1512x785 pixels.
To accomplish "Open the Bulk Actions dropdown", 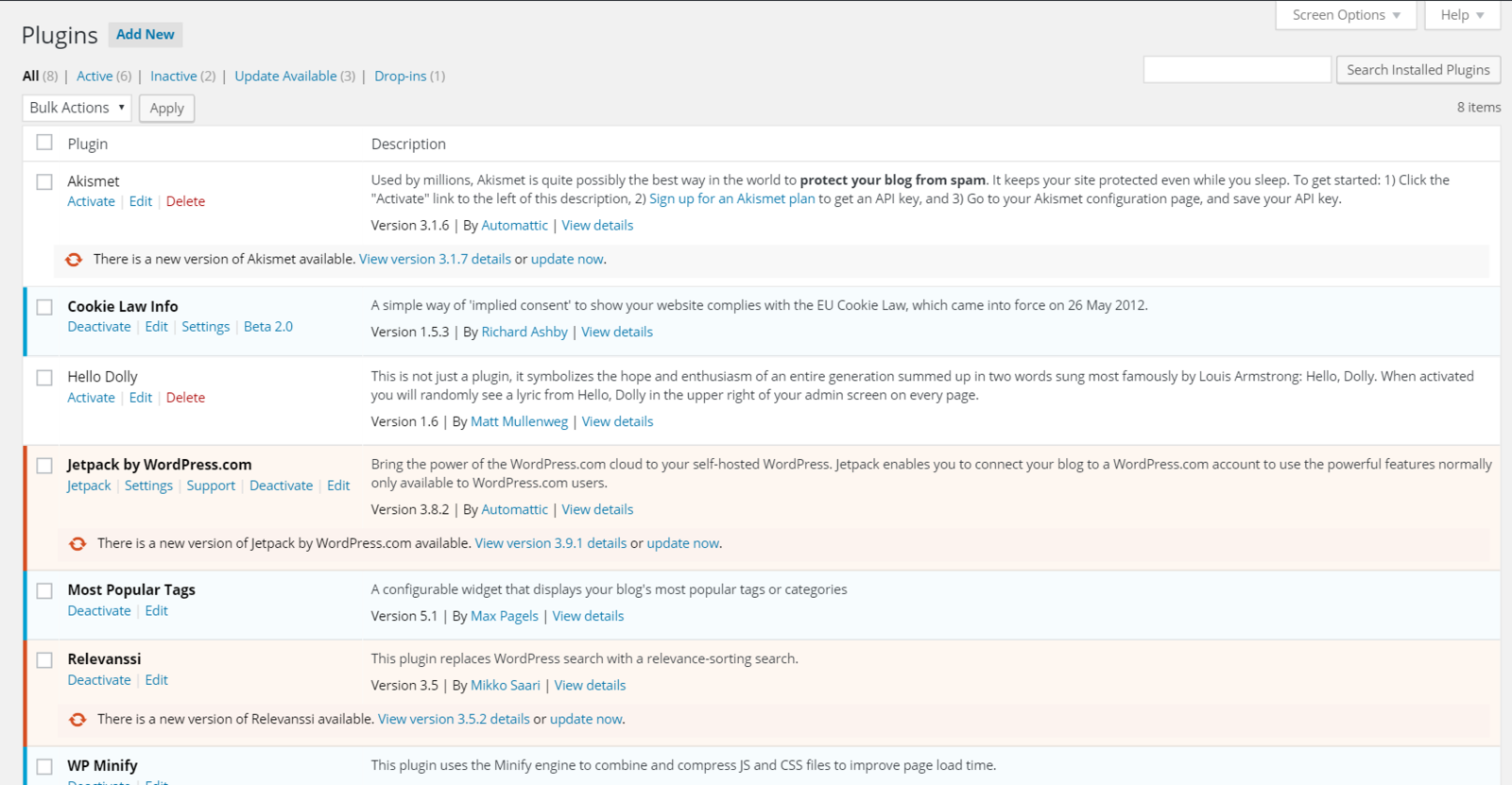I will (77, 108).
